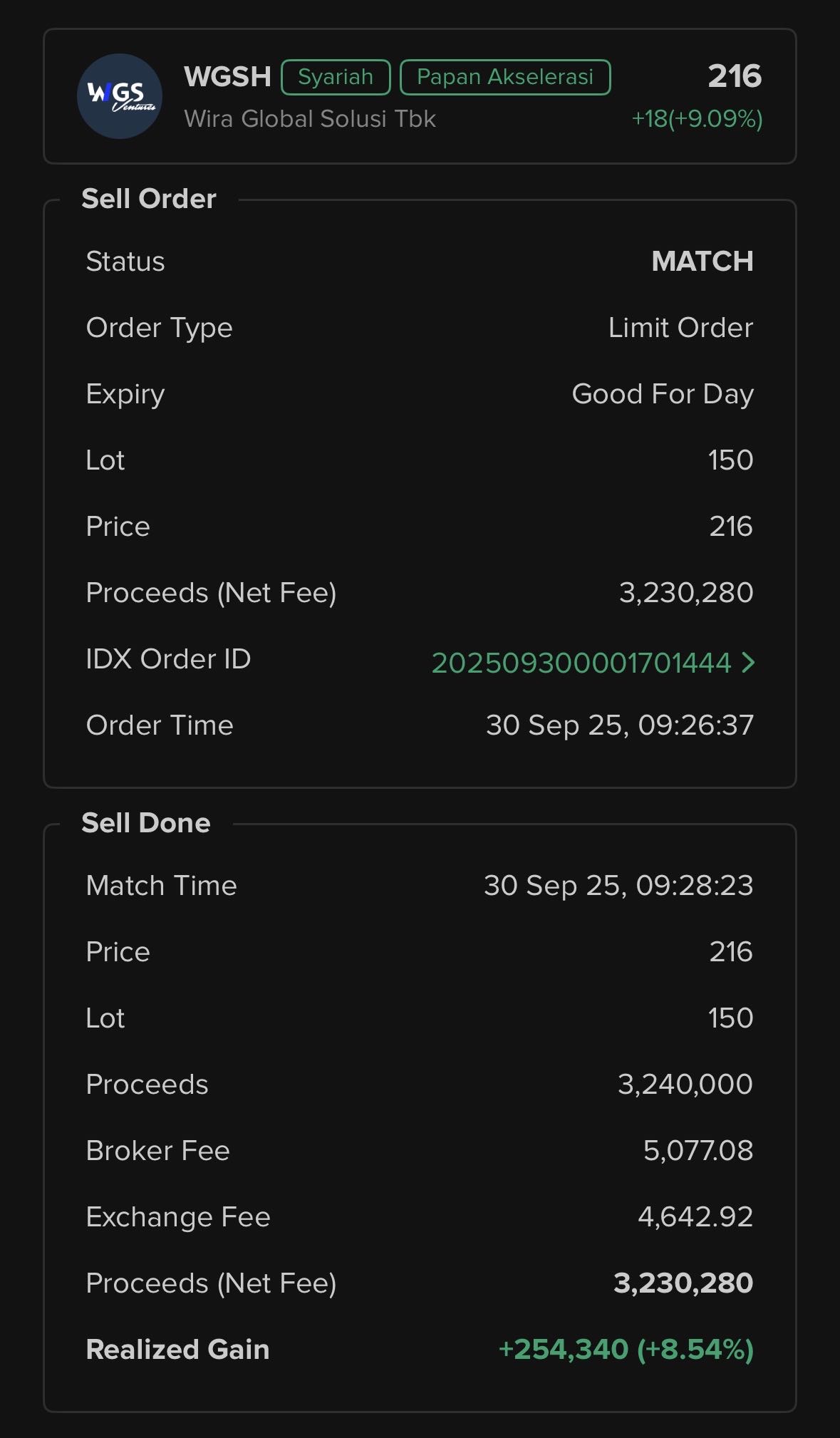This screenshot has height=1438, width=840.
Task: Tap the +18(+9.09%) price change
Action: 697,118
